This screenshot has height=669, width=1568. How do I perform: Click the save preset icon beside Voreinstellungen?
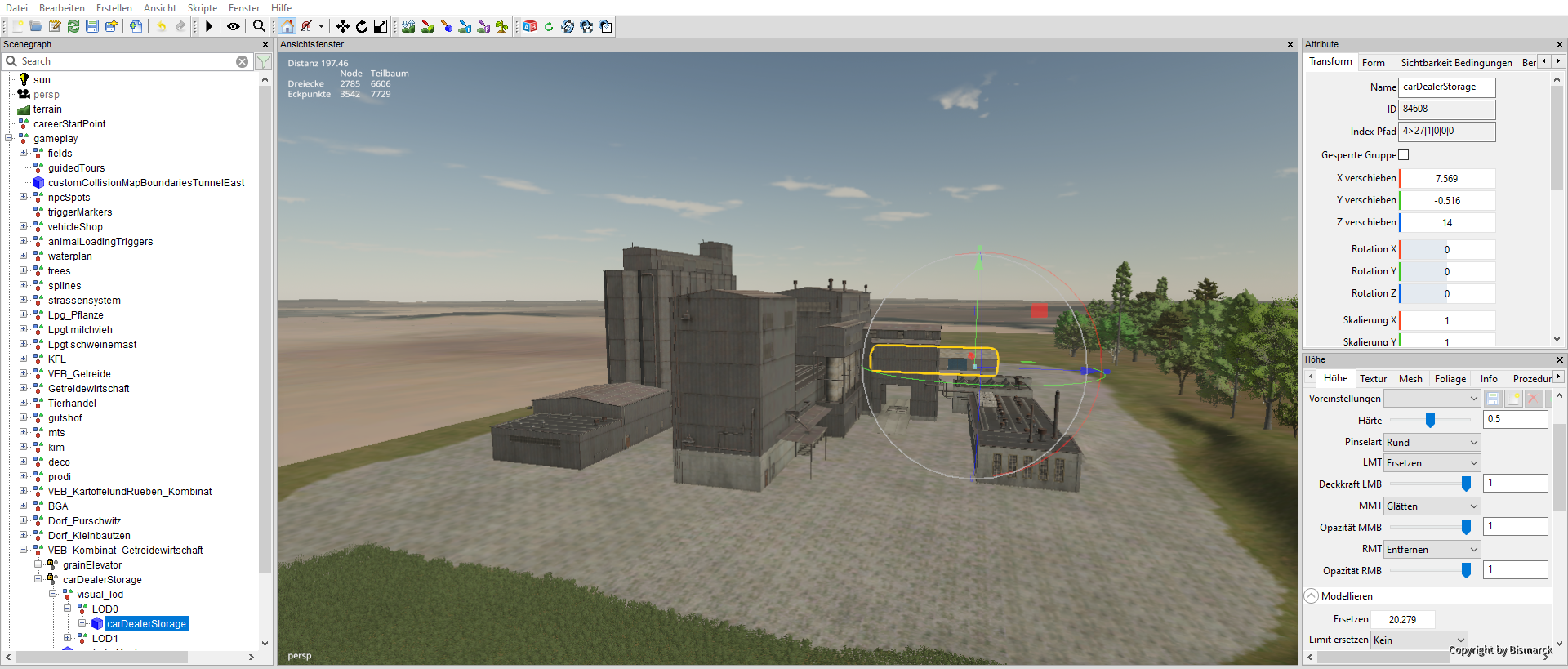(1493, 399)
